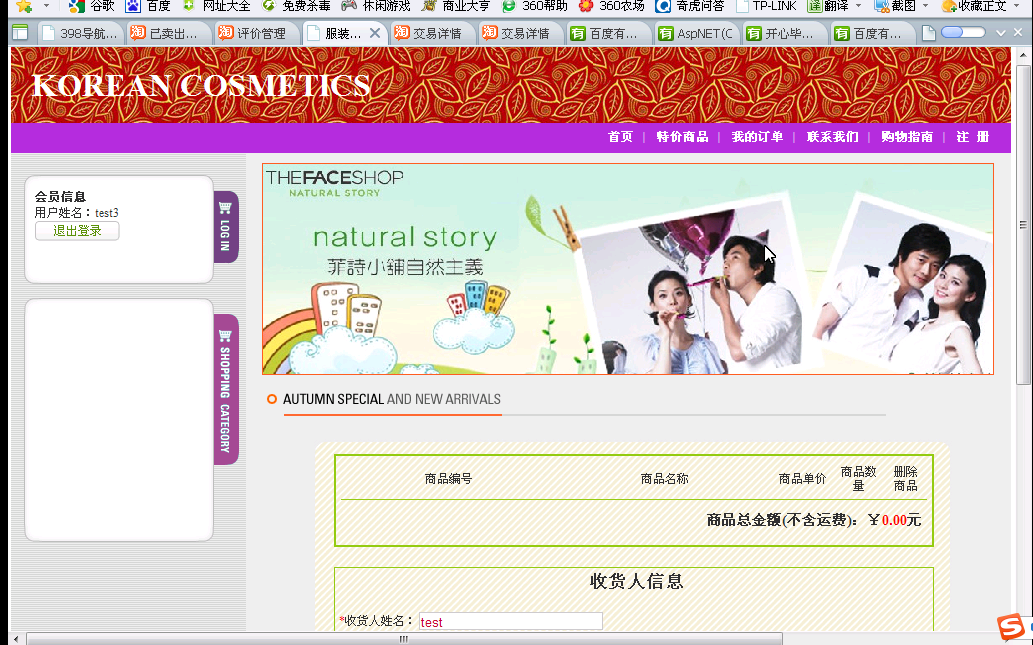1033x645 pixels.
Task: Go to 首页 in the navigation bar
Action: tap(620, 136)
